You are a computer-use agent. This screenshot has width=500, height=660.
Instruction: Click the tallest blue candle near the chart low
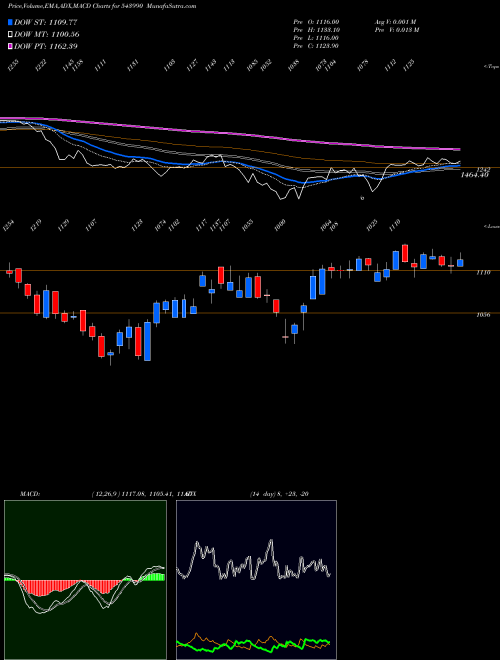point(147,341)
